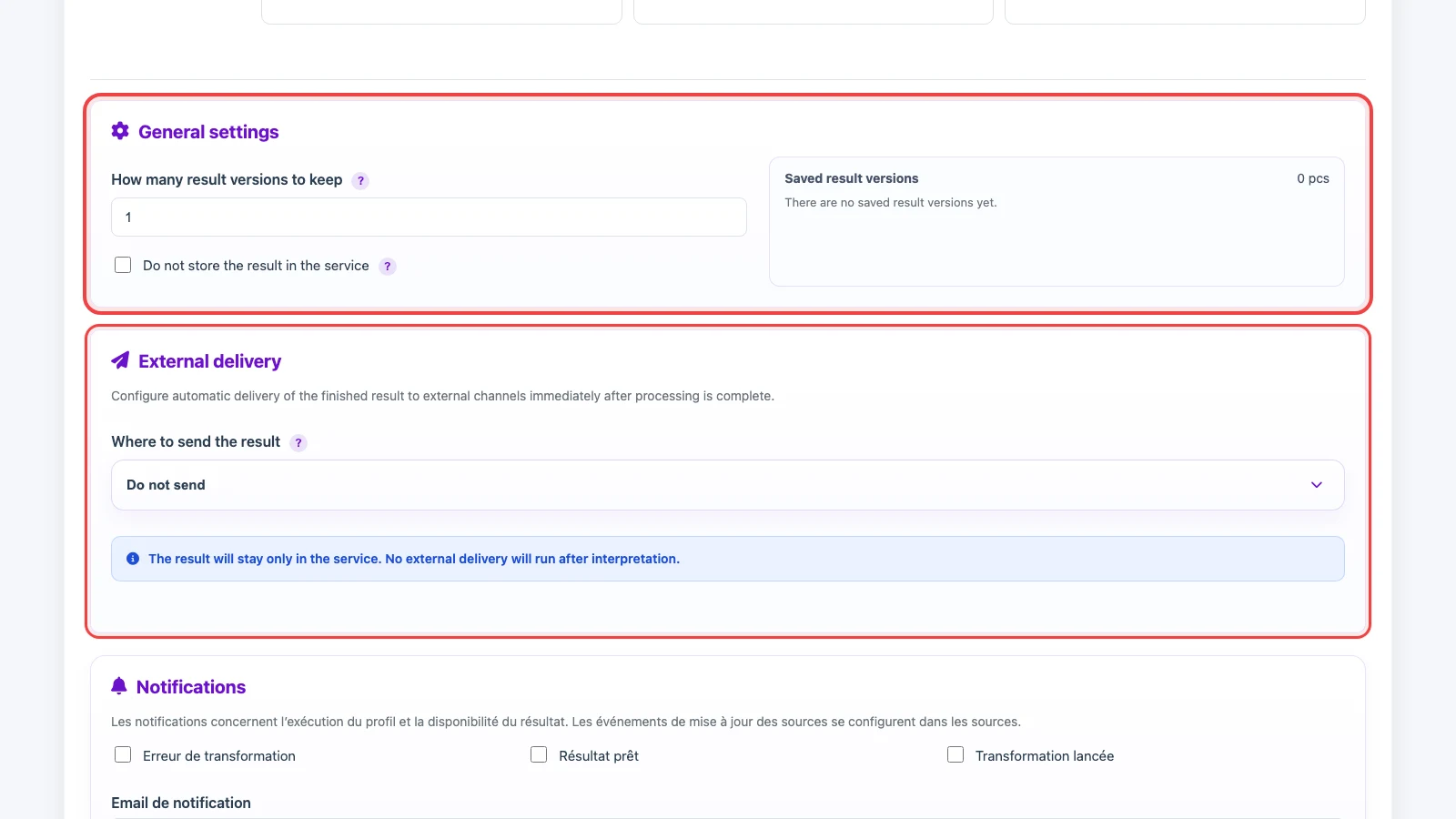Open help for Where to send result
Image resolution: width=1456 pixels, height=819 pixels.
tap(298, 443)
